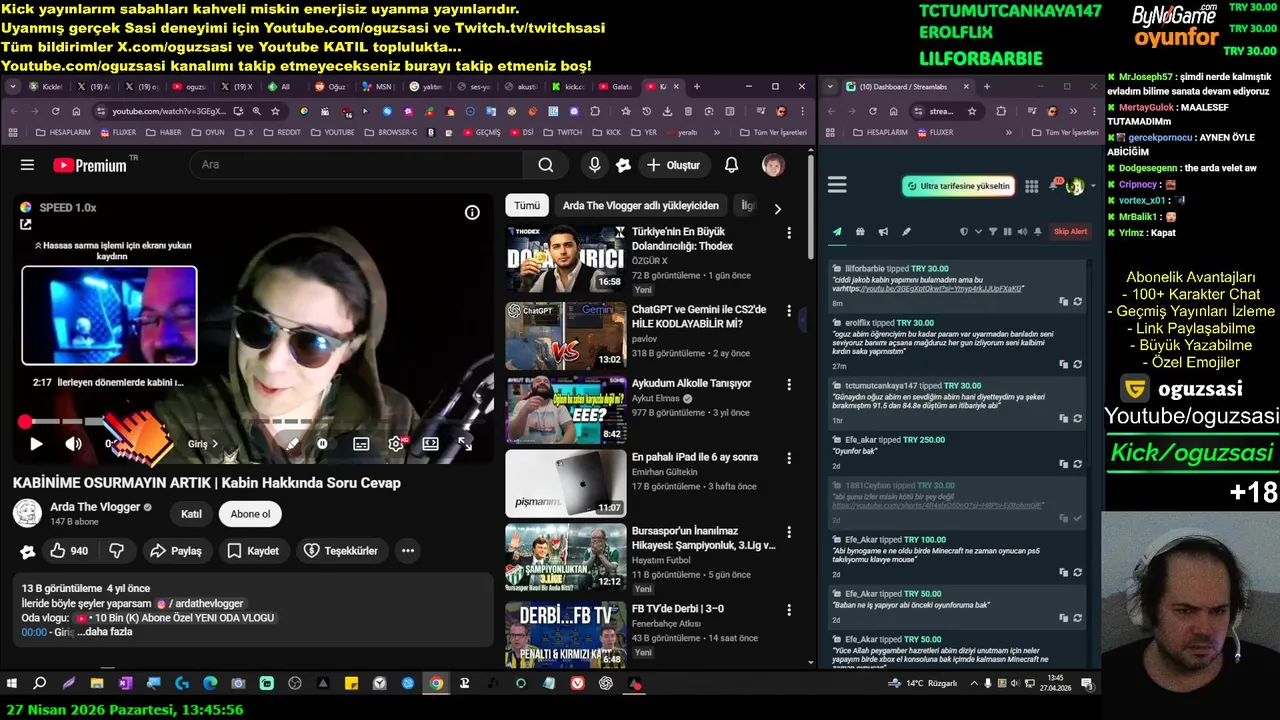
Task: Reload the YouTube browser page
Action: [57, 111]
